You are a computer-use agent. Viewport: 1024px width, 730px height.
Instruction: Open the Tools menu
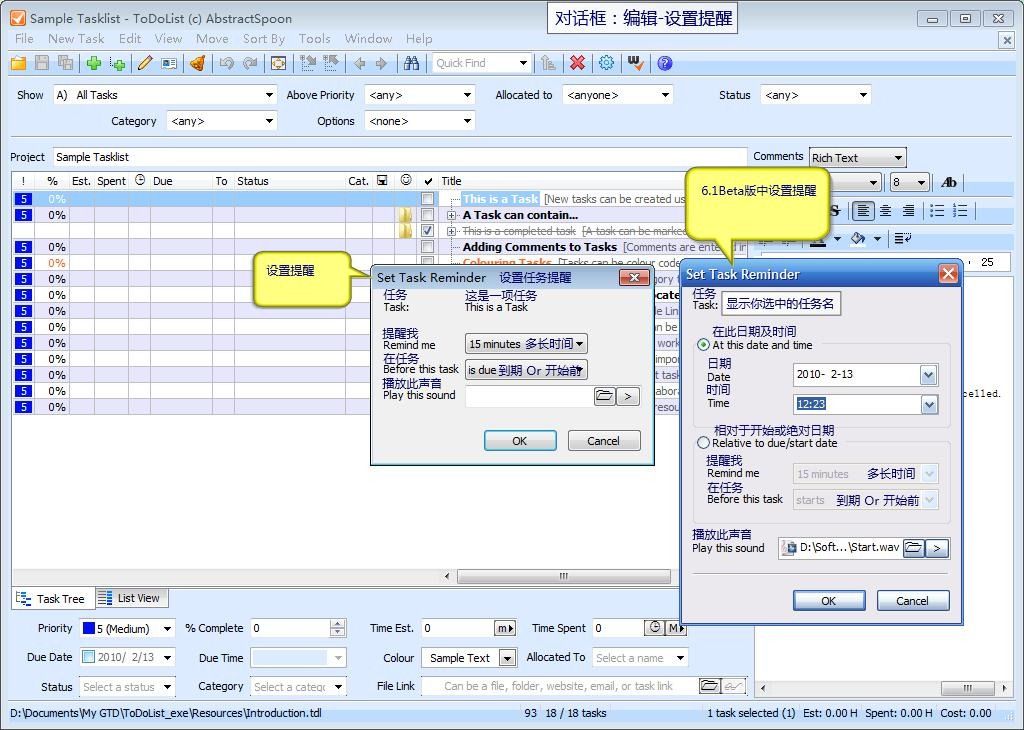[314, 39]
